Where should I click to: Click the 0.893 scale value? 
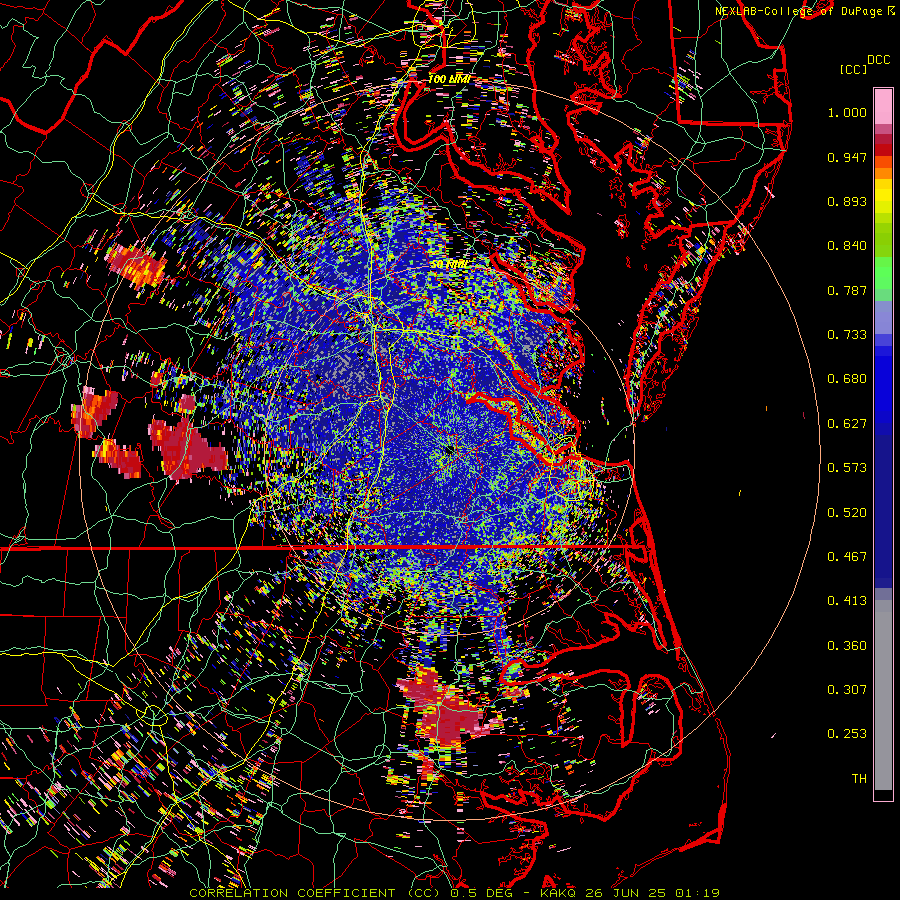pyautogui.click(x=847, y=201)
